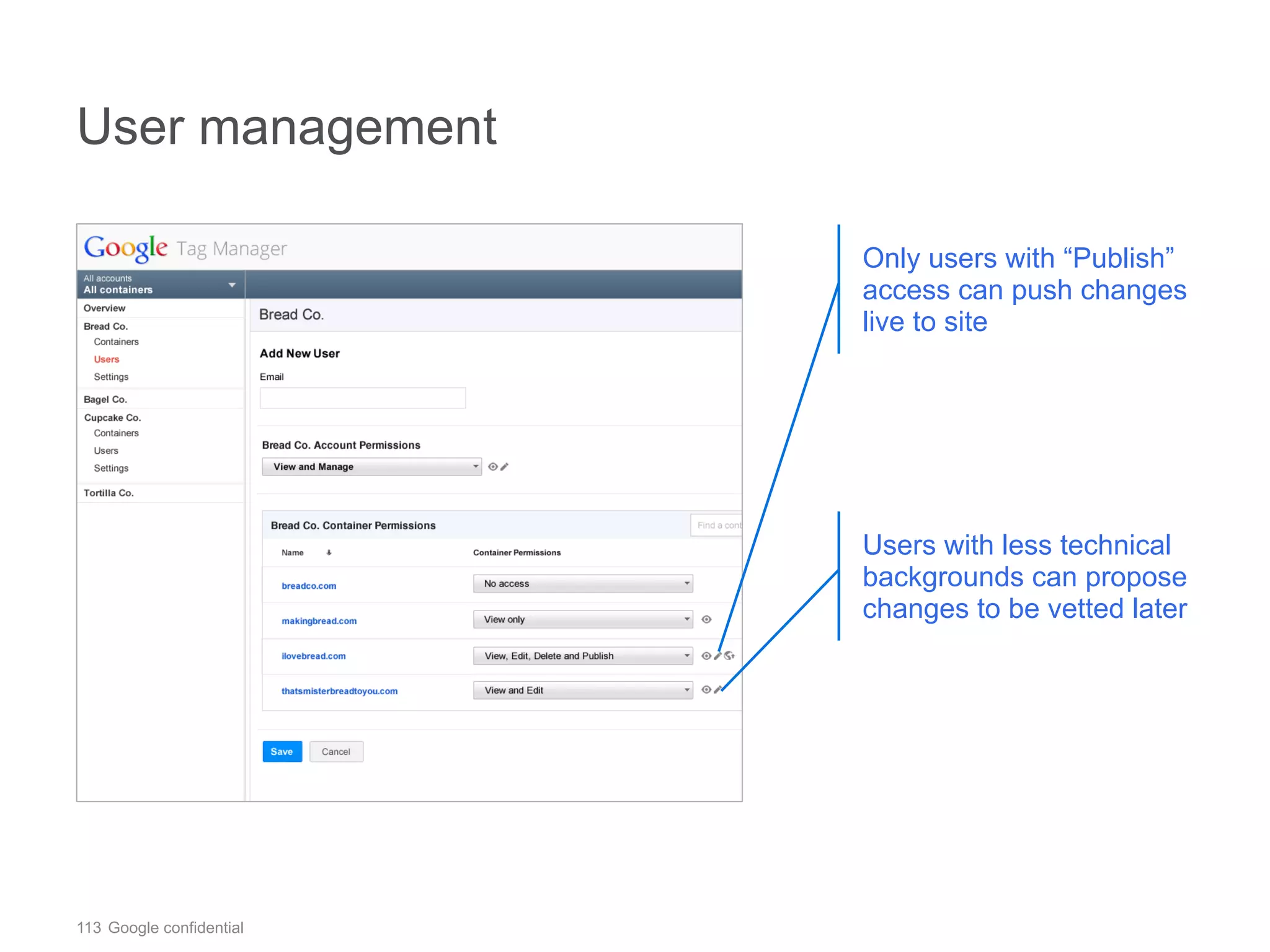Select Overview in the sidebar
Viewport: 1270px width, 952px height.
click(104, 308)
